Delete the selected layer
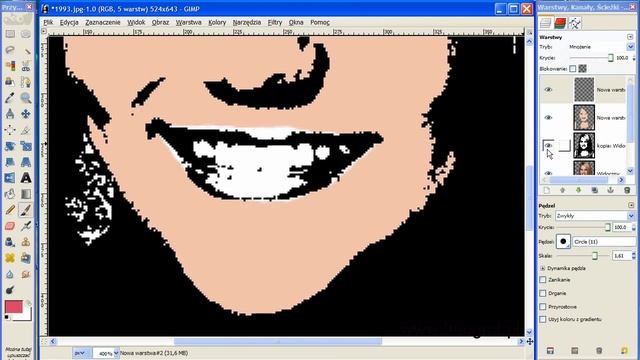Viewport: 640px width, 360px height. coord(627,190)
